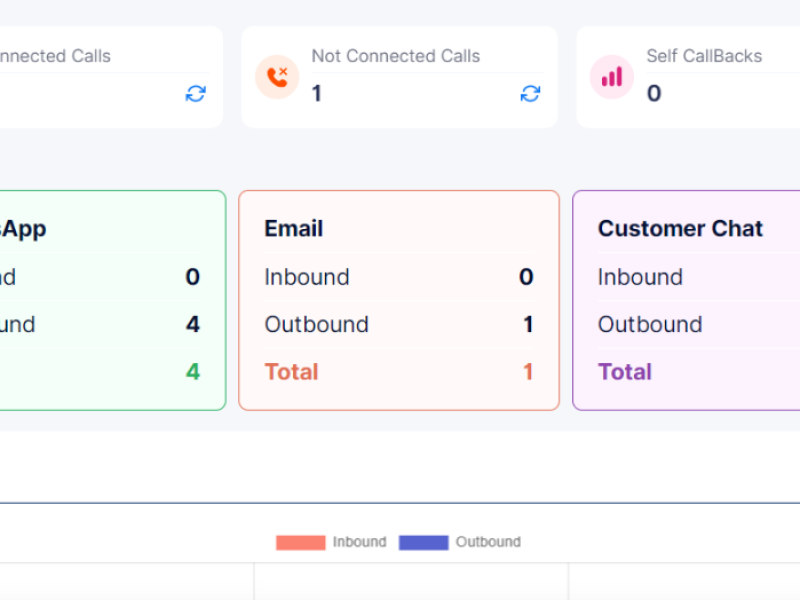Click the Outbound legend label

(488, 542)
